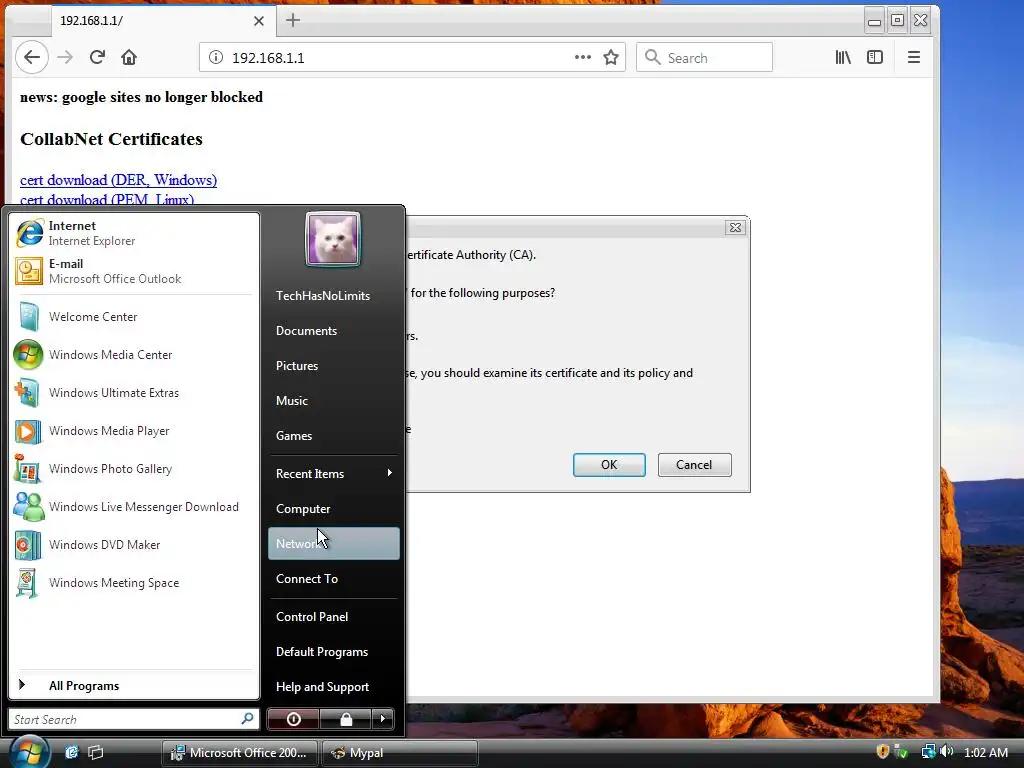1024x768 pixels.
Task: Open Connect To in Start menu
Action: click(333, 579)
